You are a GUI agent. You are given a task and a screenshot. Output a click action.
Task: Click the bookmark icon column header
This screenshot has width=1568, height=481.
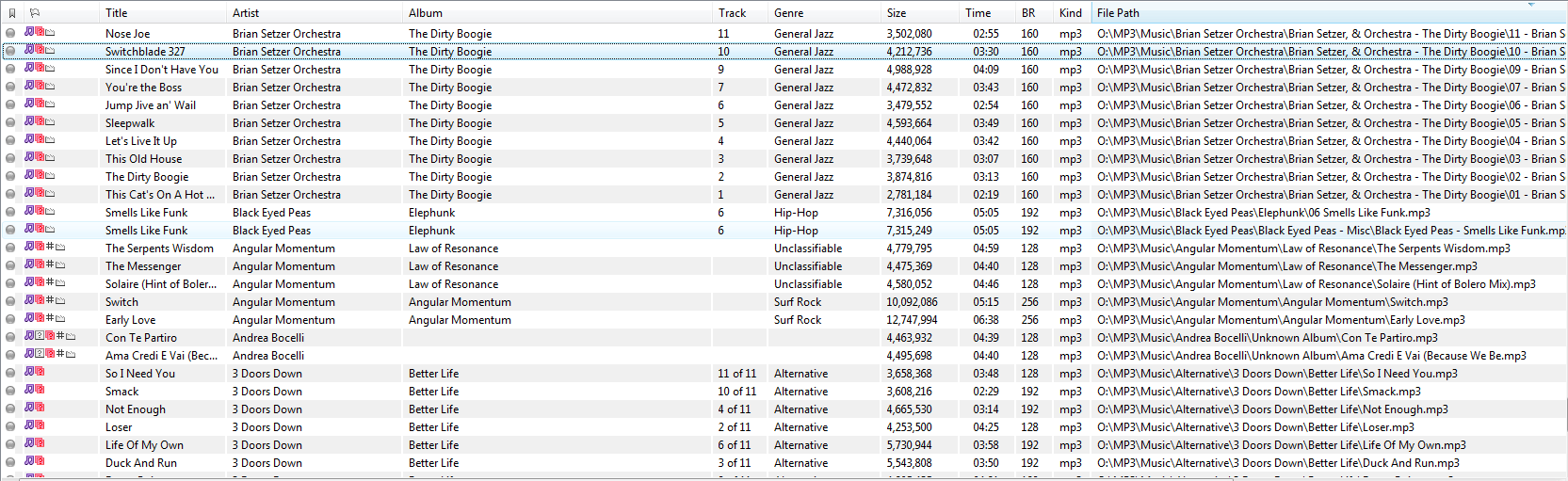coord(11,13)
